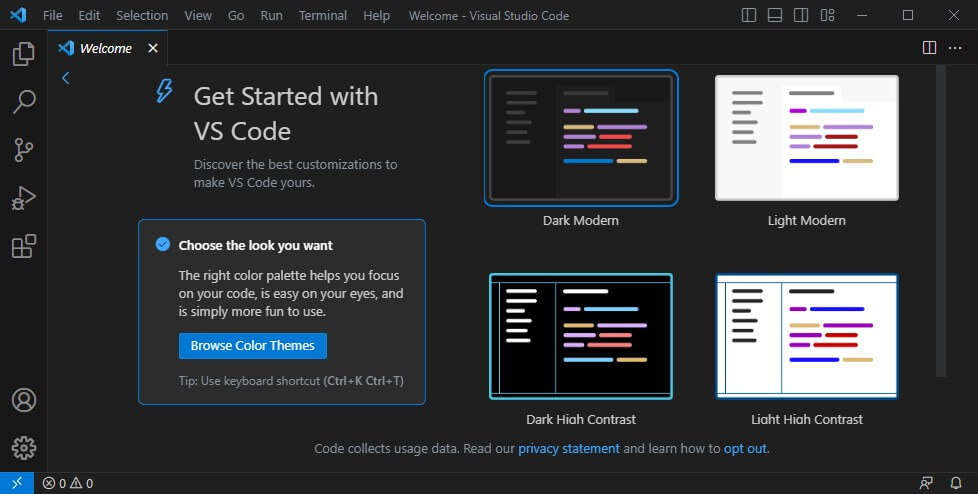Open the File menu

(52, 16)
